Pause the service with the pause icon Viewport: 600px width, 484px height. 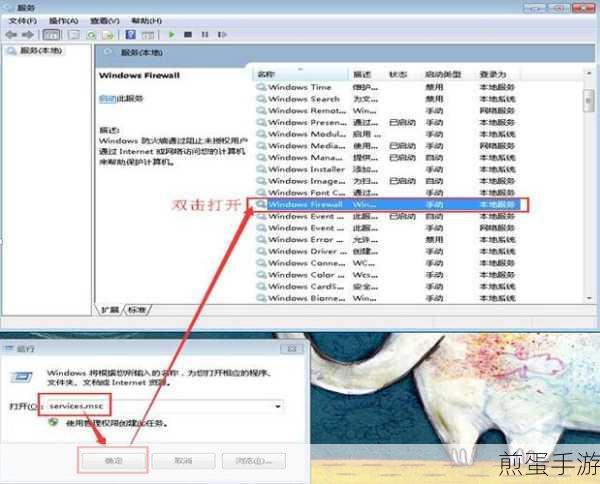pyautogui.click(x=205, y=35)
